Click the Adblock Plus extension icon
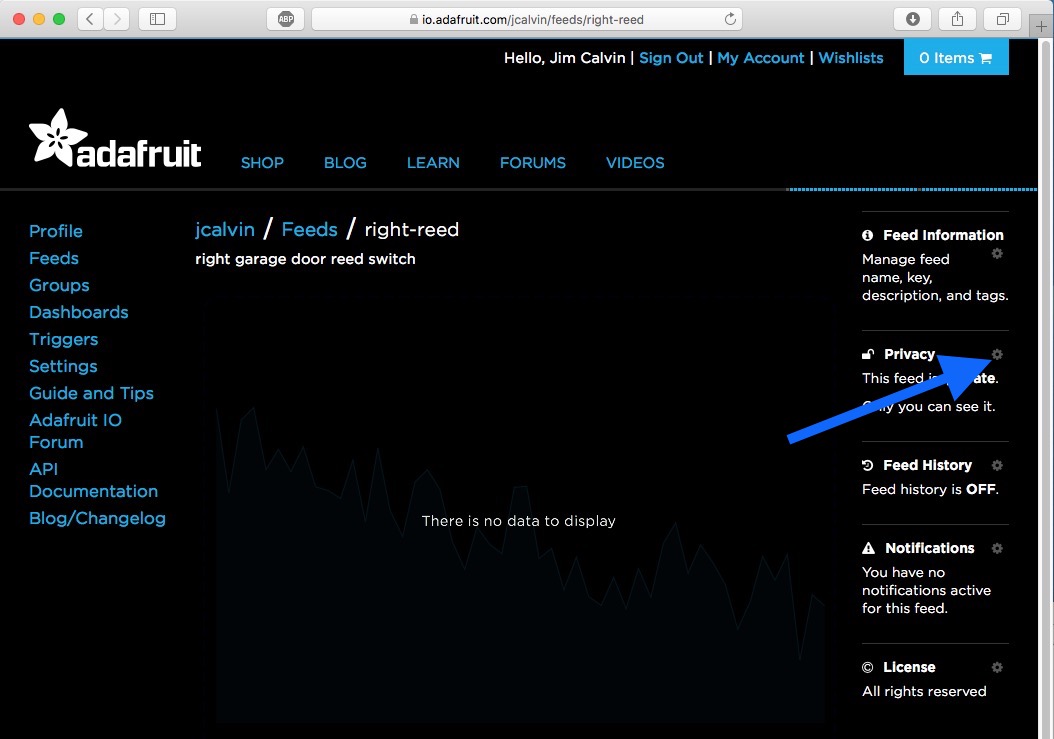The image size is (1054, 739). (286, 19)
